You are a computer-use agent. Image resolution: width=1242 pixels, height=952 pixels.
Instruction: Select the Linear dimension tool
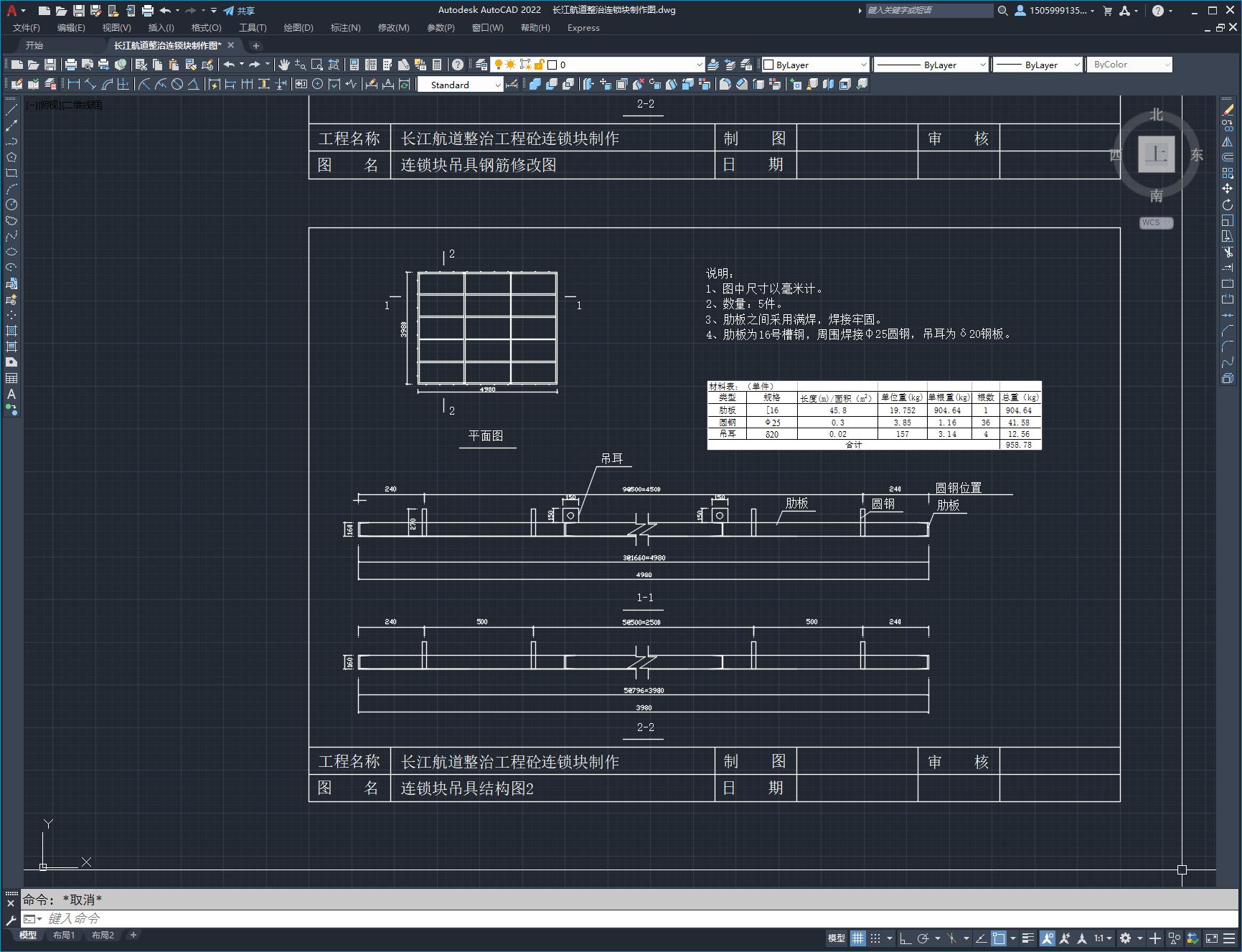(x=73, y=85)
